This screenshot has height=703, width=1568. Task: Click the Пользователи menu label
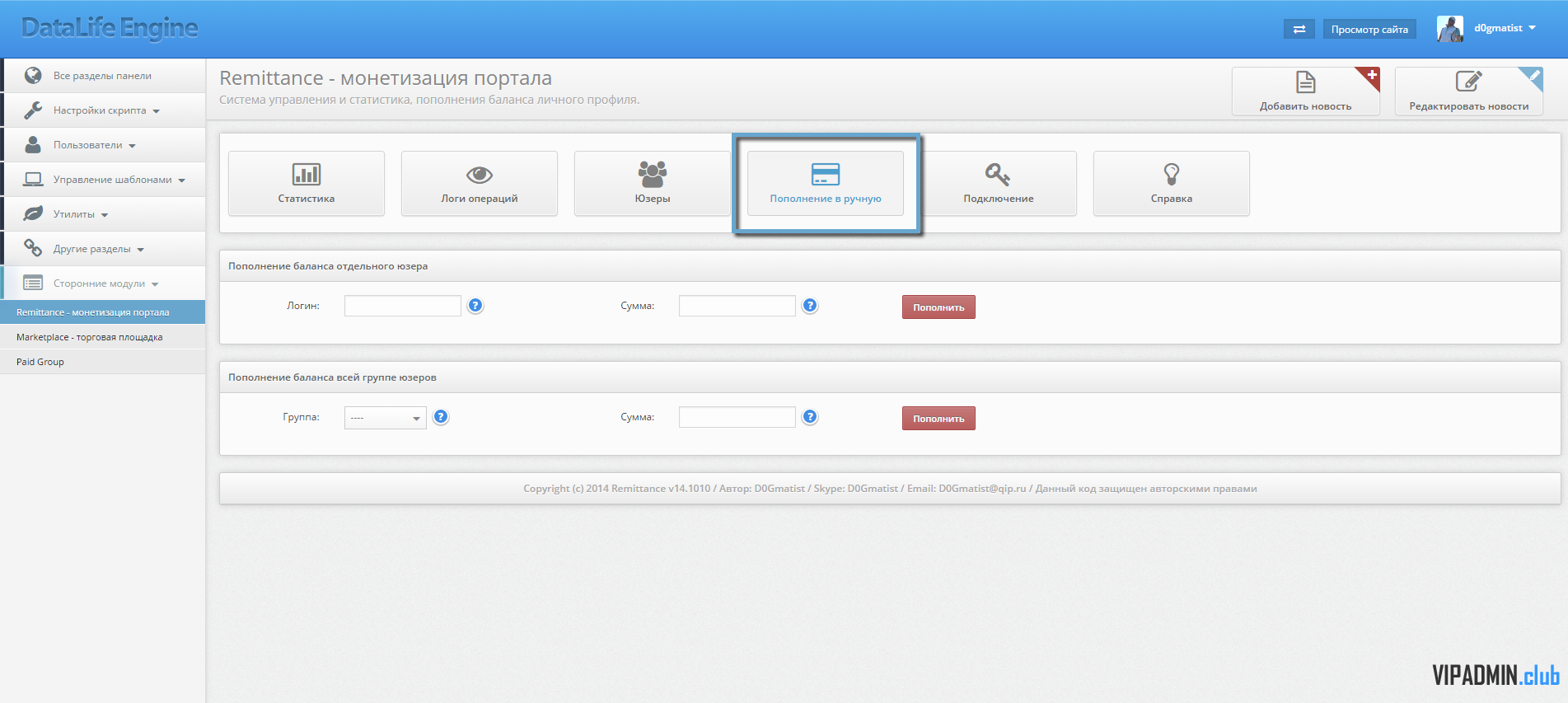pyautogui.click(x=87, y=145)
